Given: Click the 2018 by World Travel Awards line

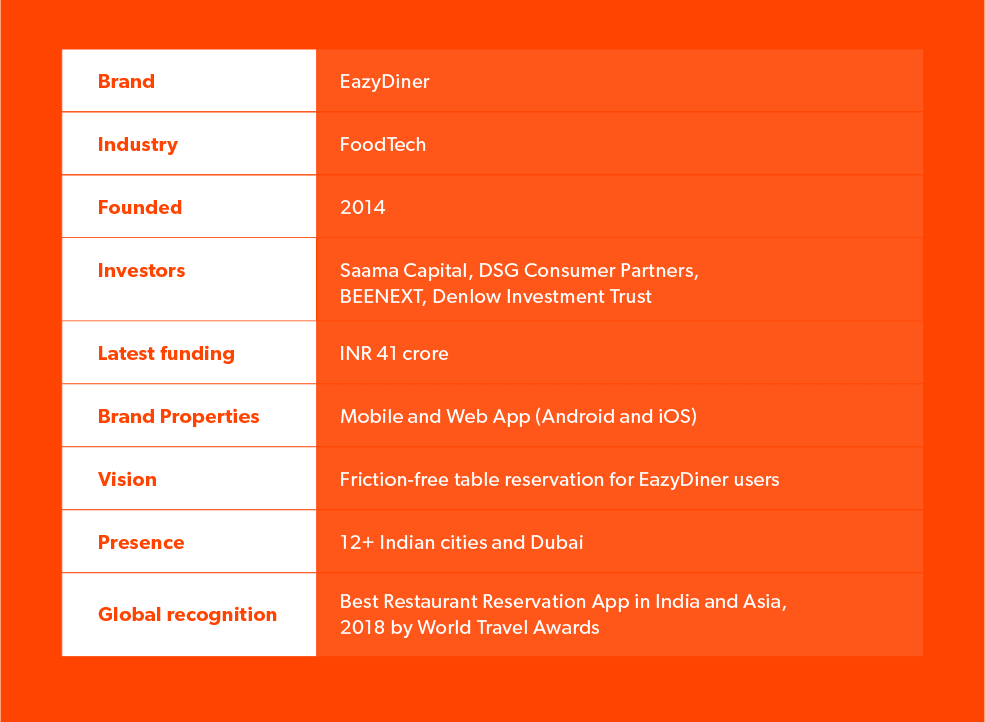Looking at the screenshot, I should pos(469,627).
